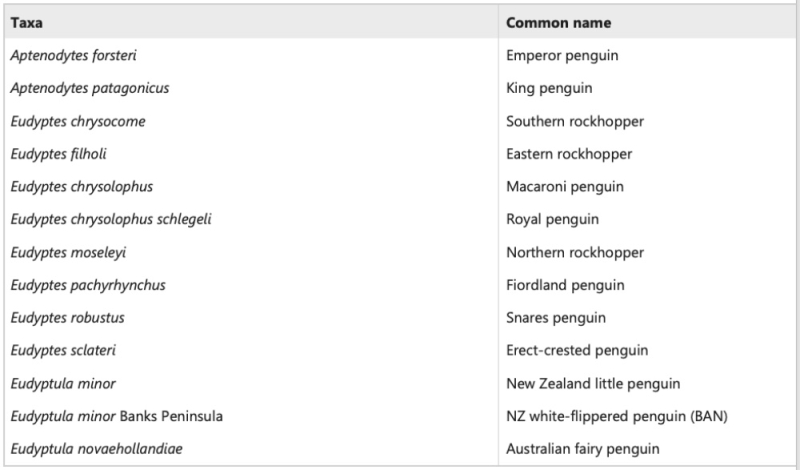Click the New Zealand little penguin cell
This screenshot has height=470, width=800.
pyautogui.click(x=593, y=383)
